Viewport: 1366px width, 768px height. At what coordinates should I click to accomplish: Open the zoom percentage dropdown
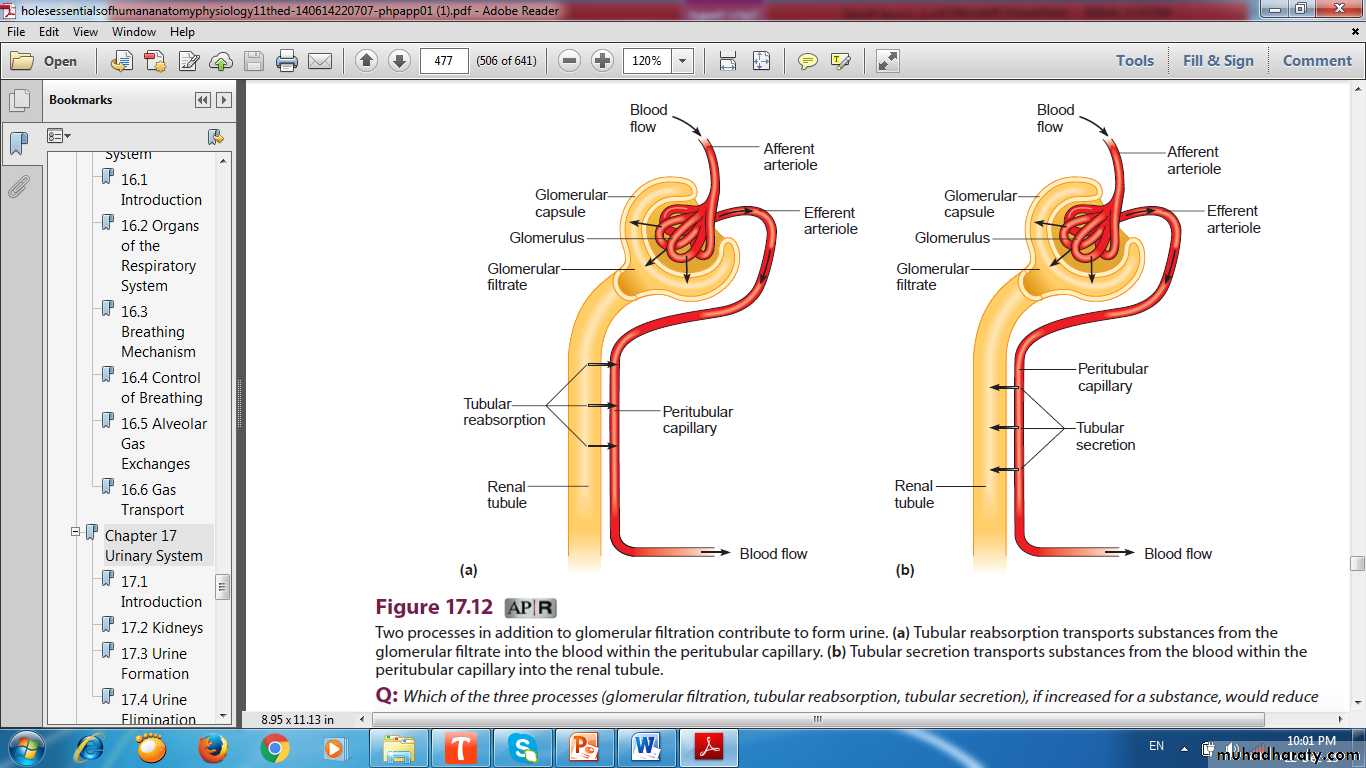683,61
